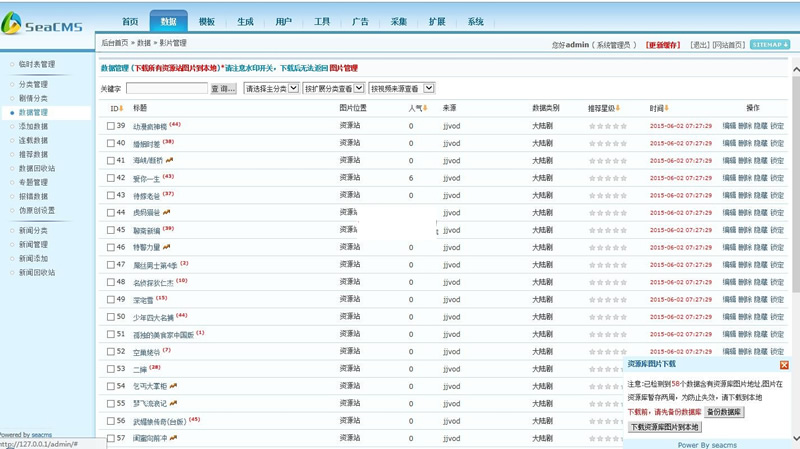The image size is (800, 449).
Task: Click the 更新缓存 link
Action: [663, 45]
